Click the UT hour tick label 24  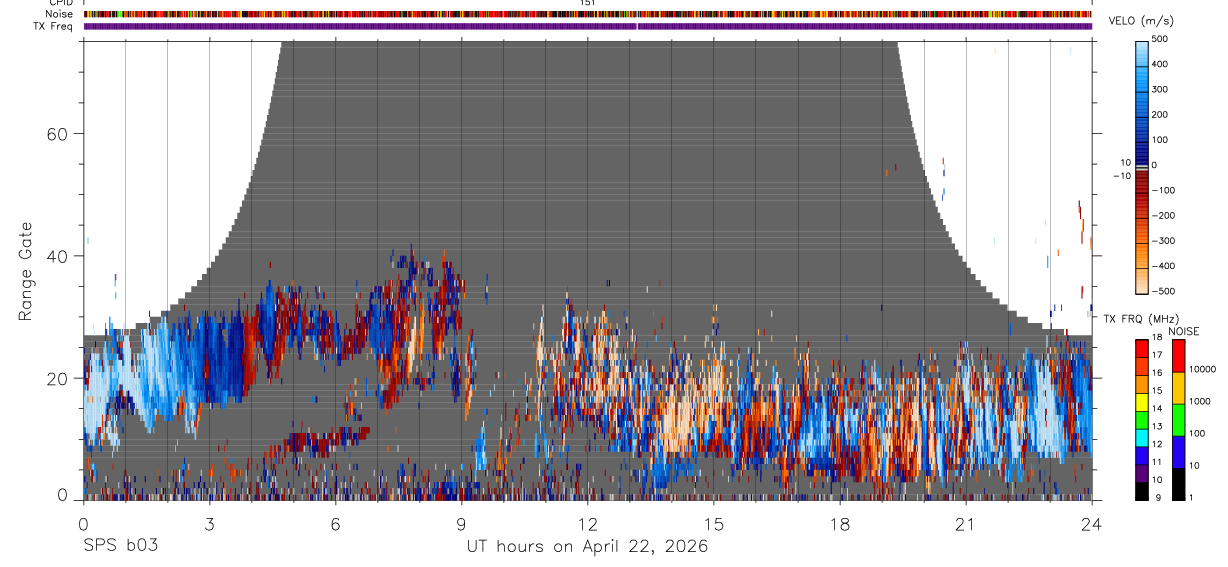click(x=1091, y=523)
